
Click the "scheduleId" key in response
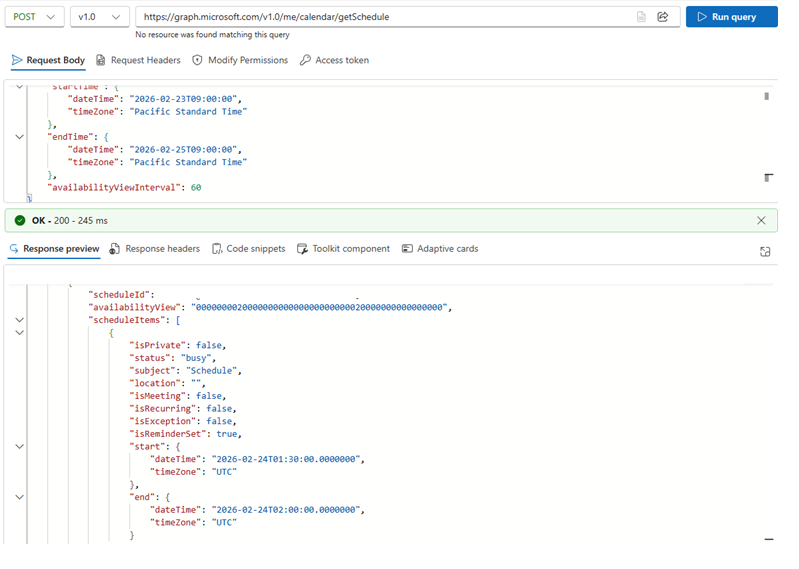[119, 294]
